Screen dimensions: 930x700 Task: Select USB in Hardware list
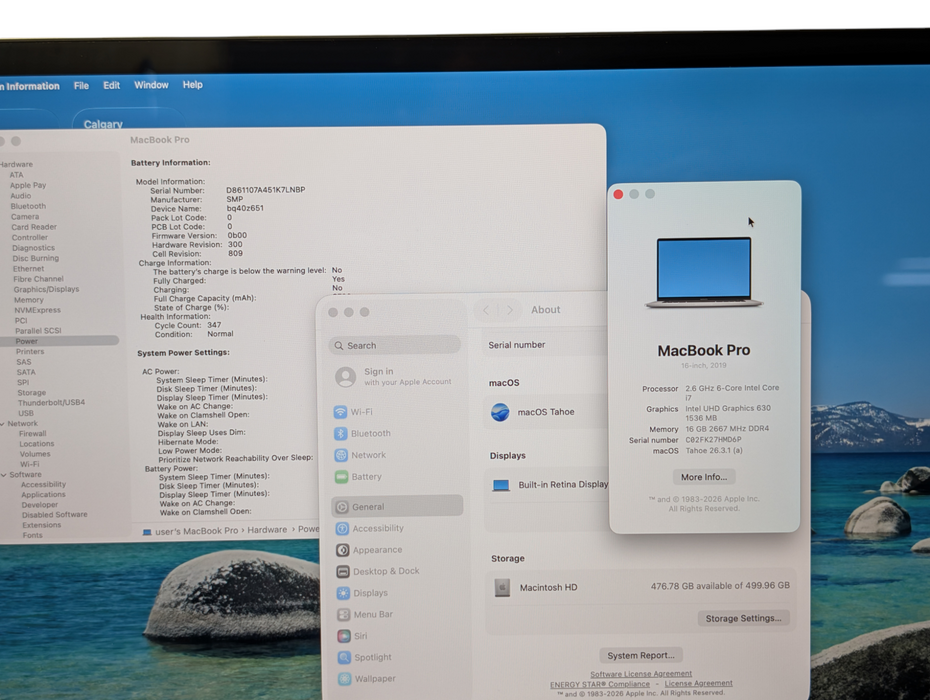[x=26, y=413]
